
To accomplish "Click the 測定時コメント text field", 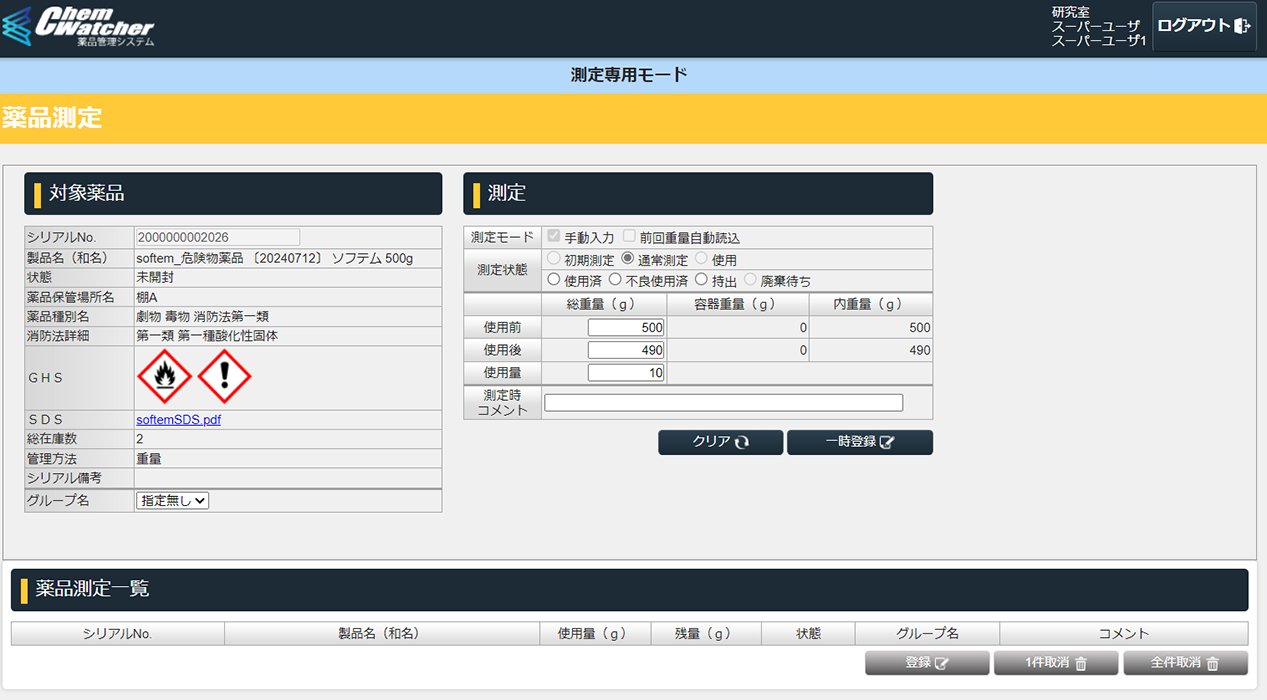I will [723, 403].
